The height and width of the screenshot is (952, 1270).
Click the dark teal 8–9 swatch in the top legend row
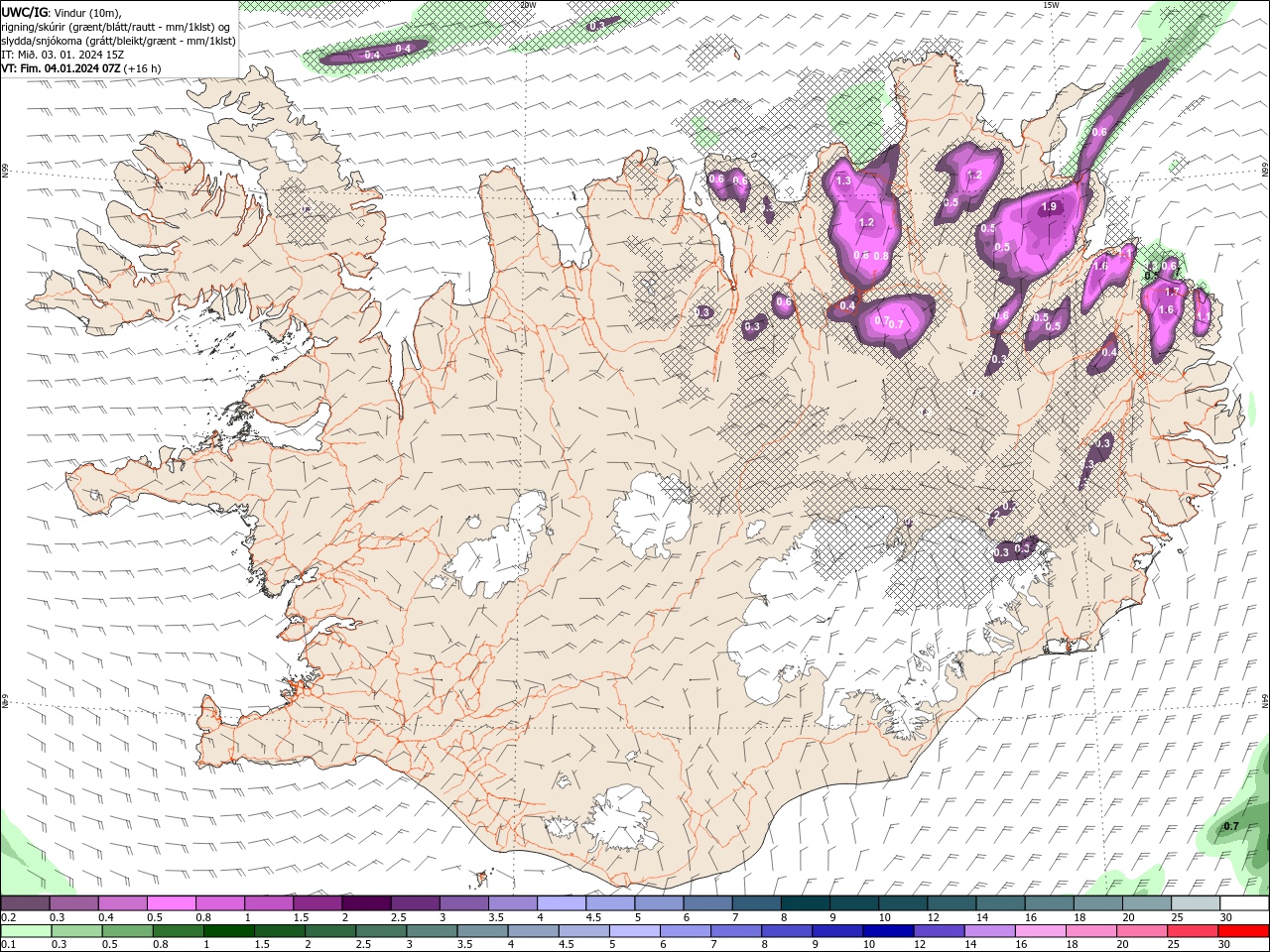(805, 903)
